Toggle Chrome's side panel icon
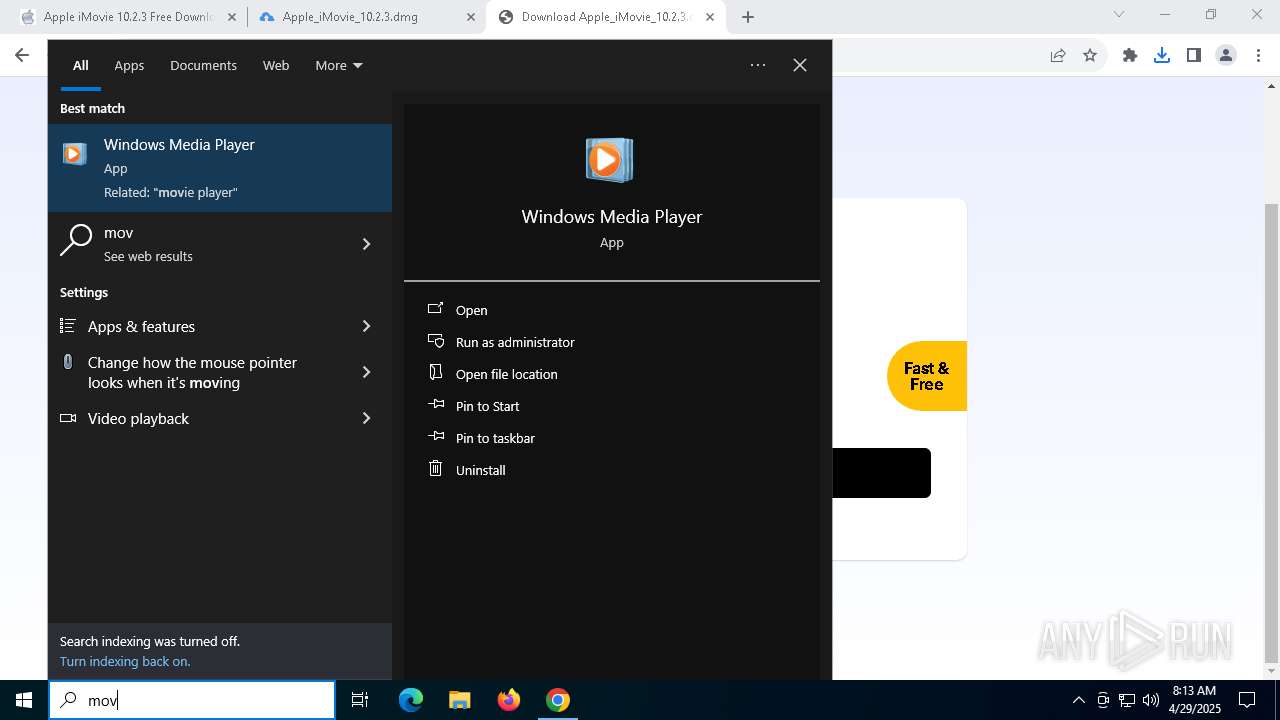This screenshot has width=1280, height=720. pyautogui.click(x=1194, y=55)
